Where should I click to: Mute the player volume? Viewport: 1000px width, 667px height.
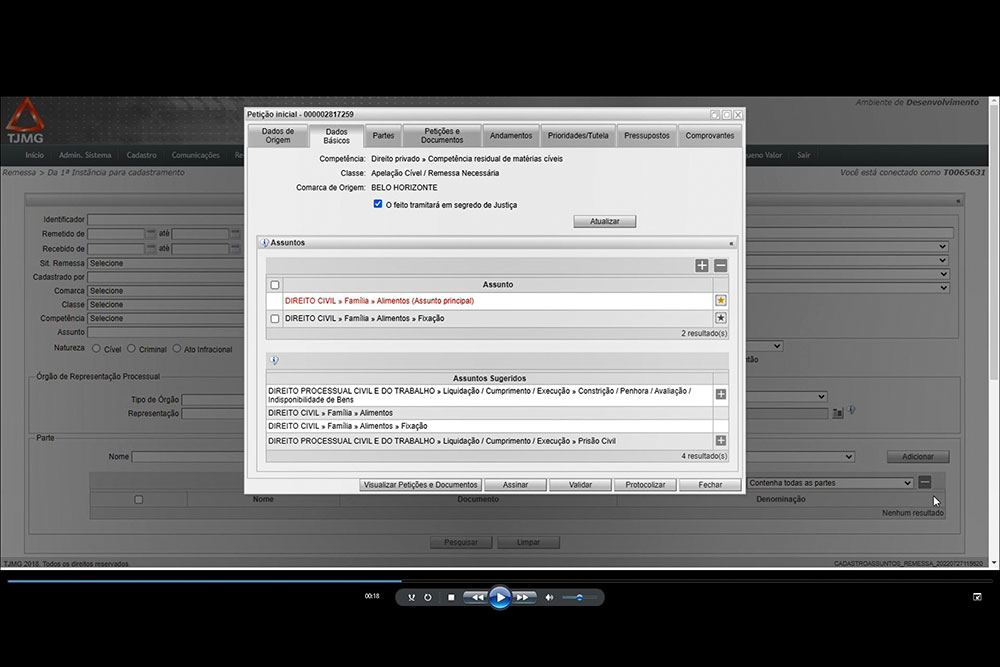coord(549,597)
